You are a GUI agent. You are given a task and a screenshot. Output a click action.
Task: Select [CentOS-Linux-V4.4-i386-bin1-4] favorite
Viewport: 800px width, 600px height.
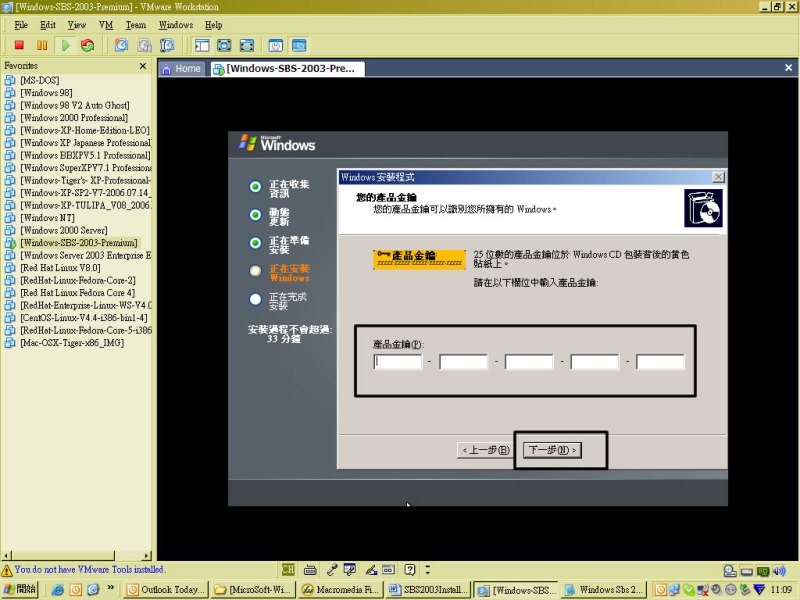(84, 318)
